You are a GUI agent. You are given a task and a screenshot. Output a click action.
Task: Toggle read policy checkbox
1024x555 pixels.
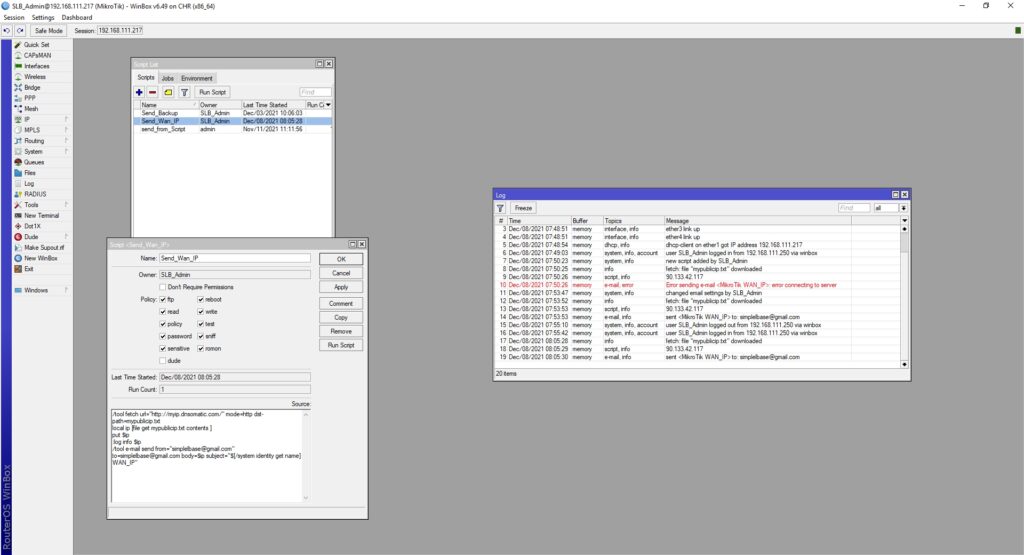coord(163,312)
